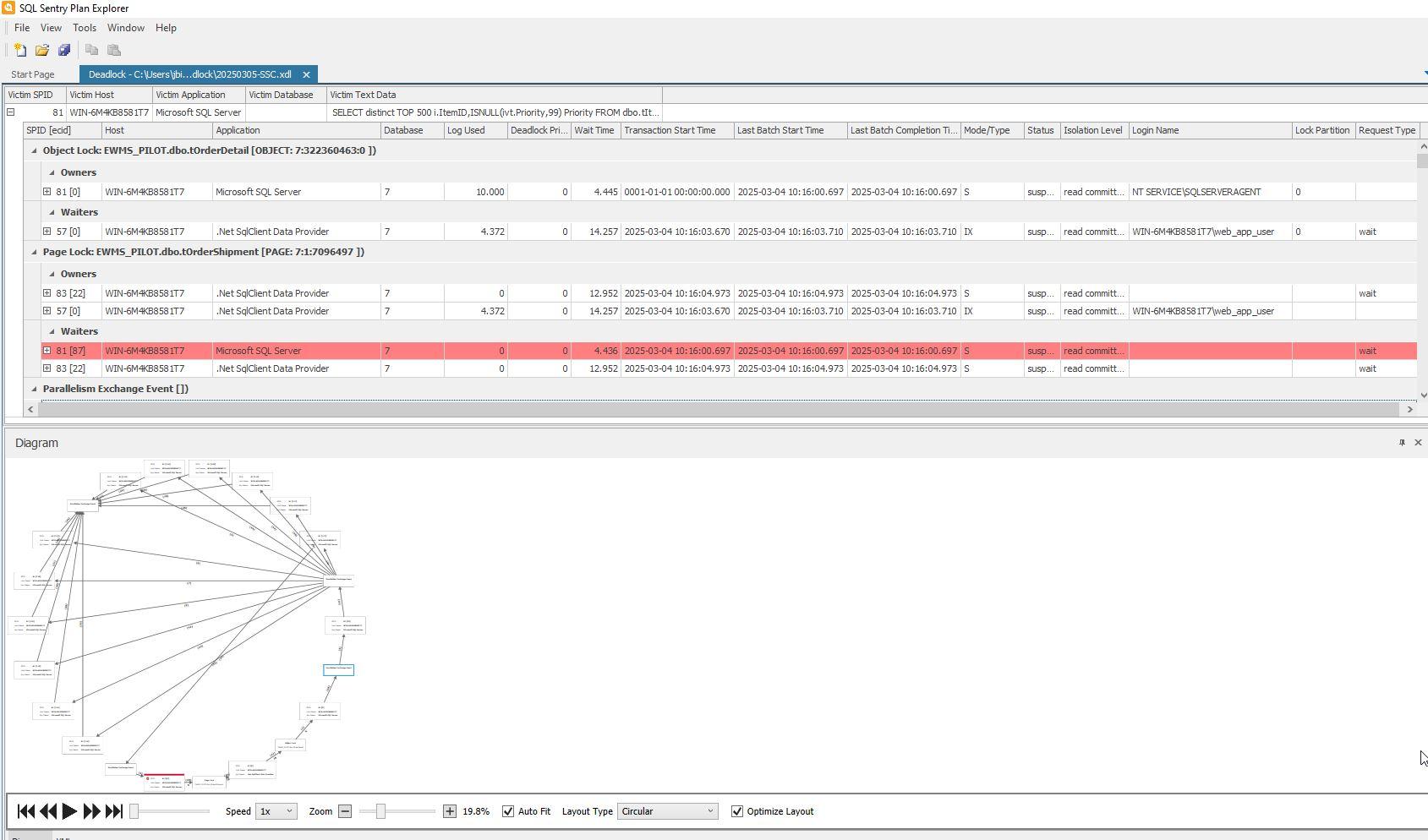The height and width of the screenshot is (840, 1428).
Task: Click the Mode/Type column header
Action: pyautogui.click(x=992, y=130)
